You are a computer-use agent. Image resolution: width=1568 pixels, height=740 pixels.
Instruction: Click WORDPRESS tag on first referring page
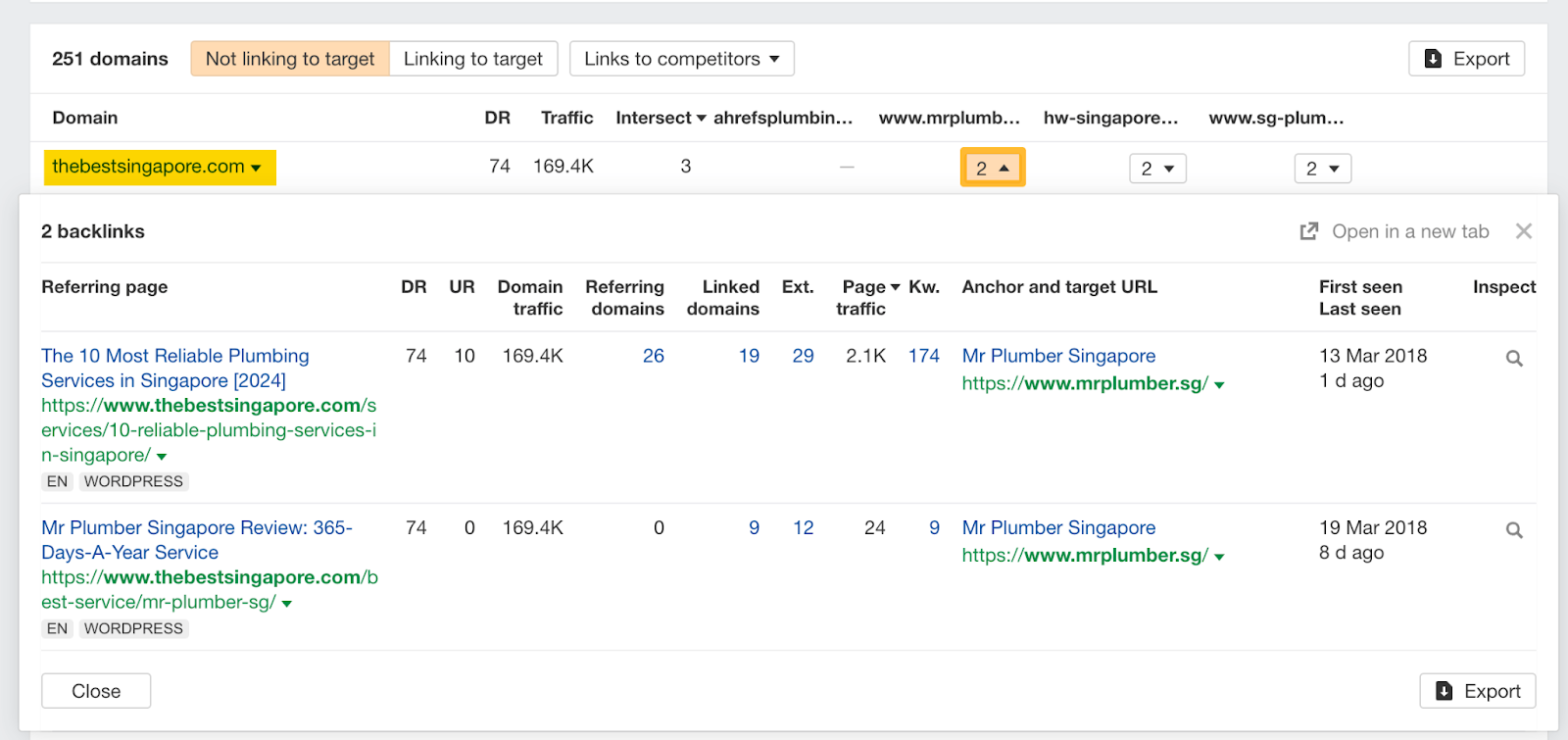[x=133, y=481]
